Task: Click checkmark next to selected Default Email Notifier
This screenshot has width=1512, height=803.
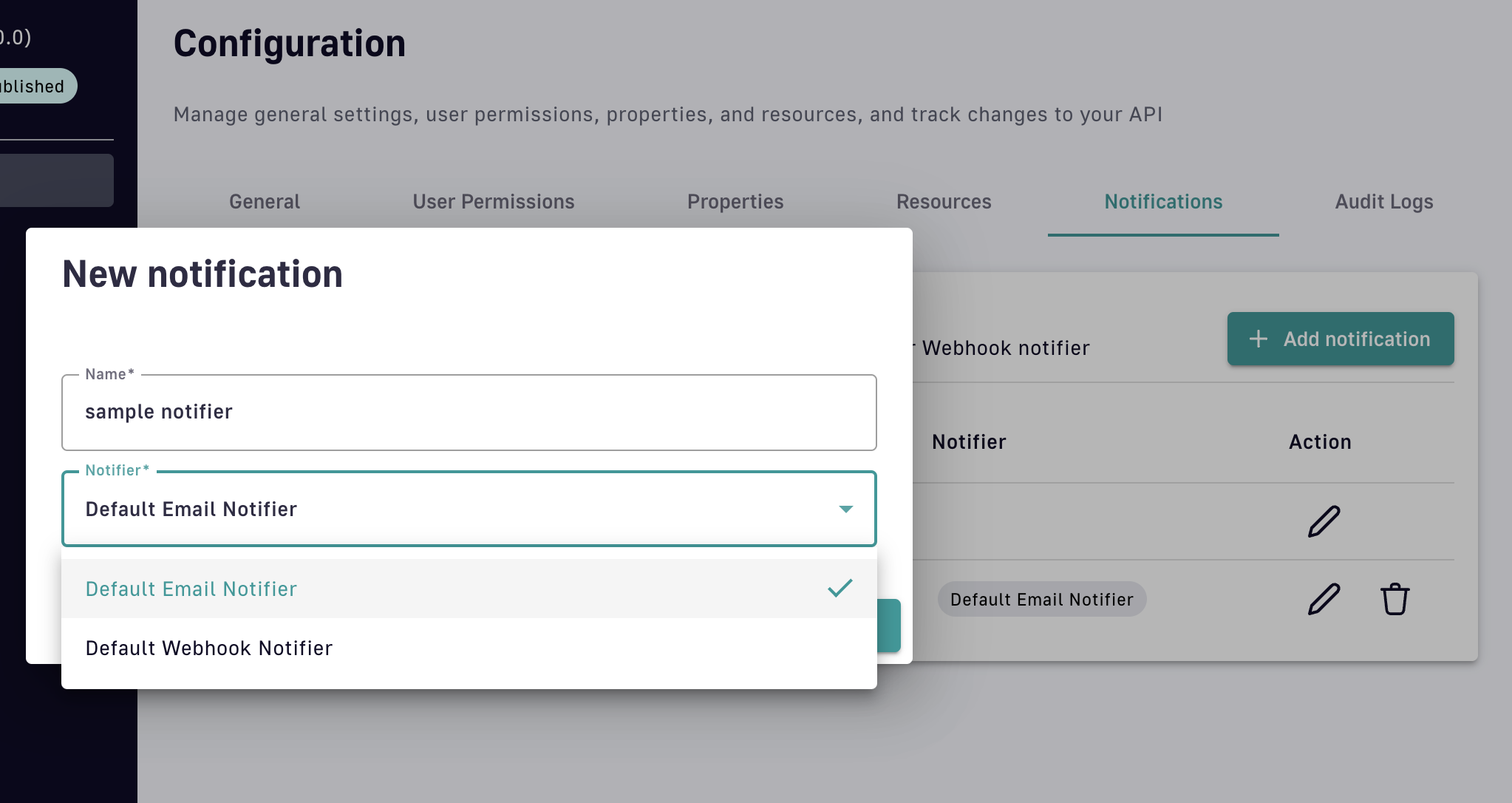Action: pos(840,589)
